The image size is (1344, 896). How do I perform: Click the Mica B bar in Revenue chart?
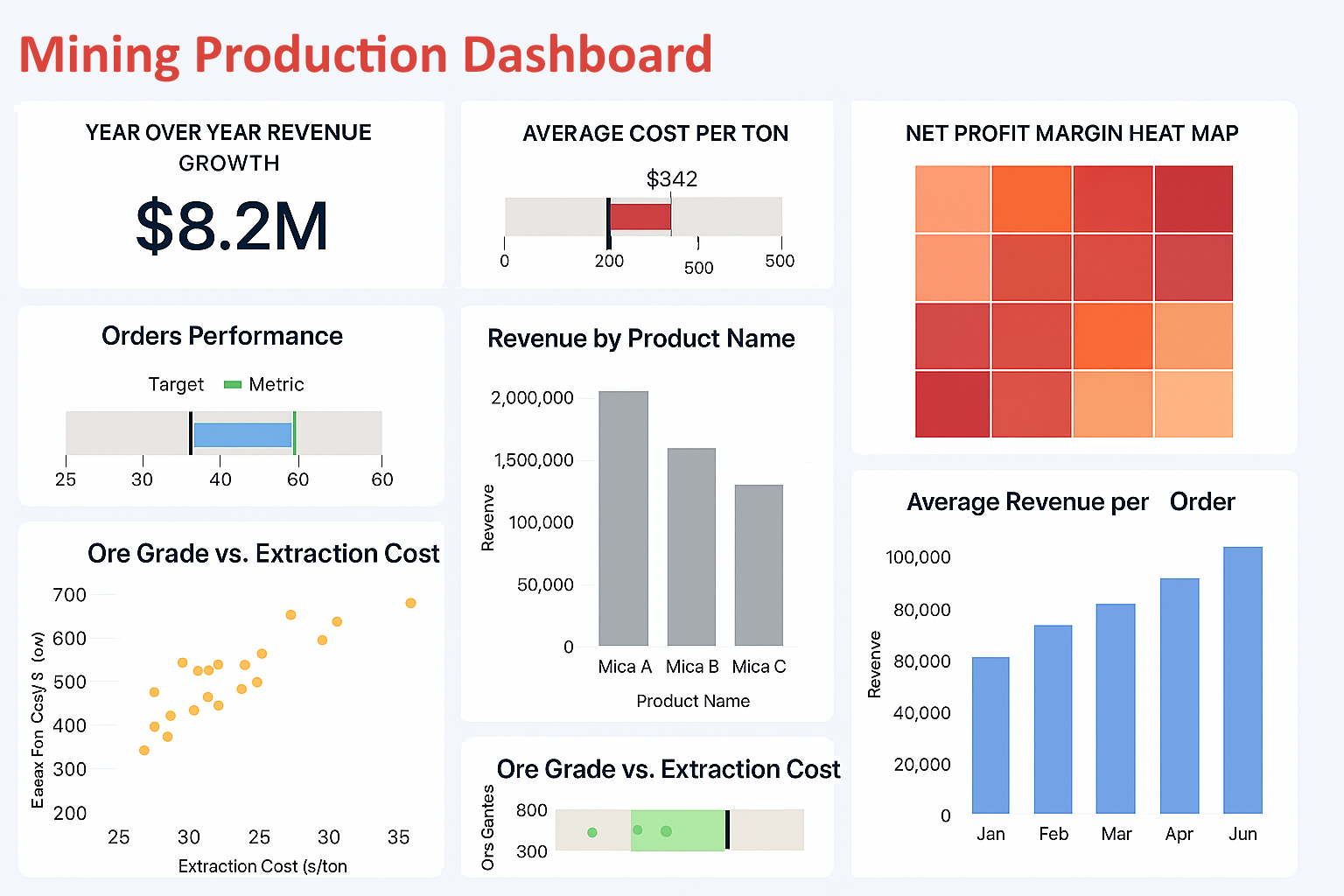pyautogui.click(x=691, y=547)
